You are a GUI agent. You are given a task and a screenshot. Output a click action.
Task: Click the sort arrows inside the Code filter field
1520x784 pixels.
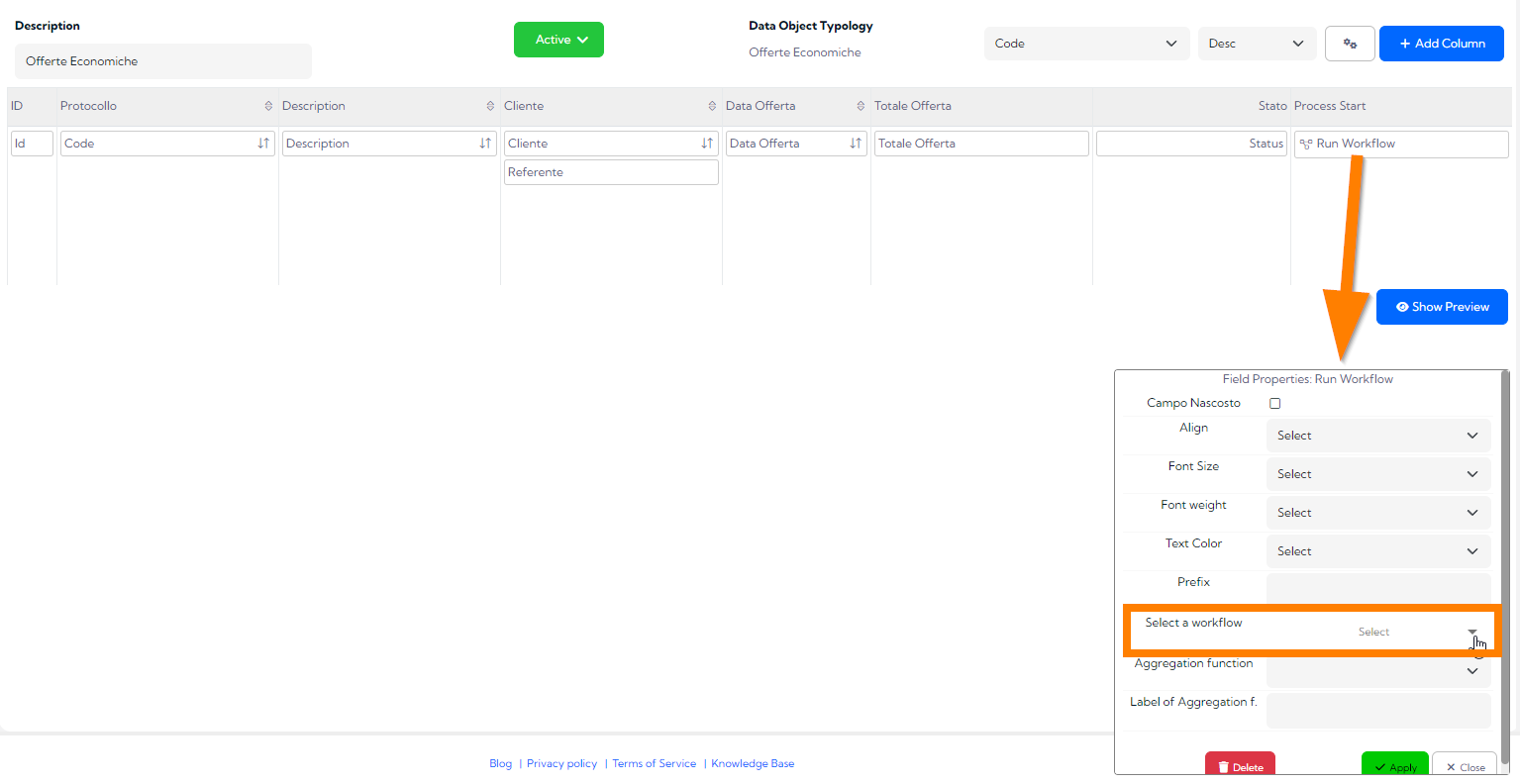pyautogui.click(x=264, y=143)
